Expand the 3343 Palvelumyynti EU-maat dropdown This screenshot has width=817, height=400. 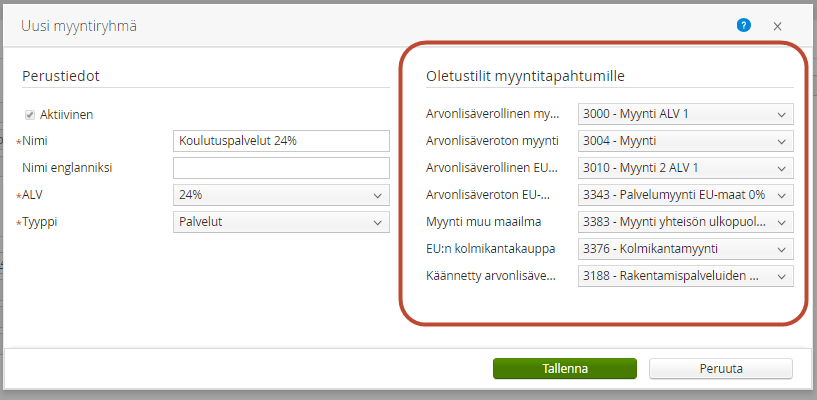click(685, 195)
